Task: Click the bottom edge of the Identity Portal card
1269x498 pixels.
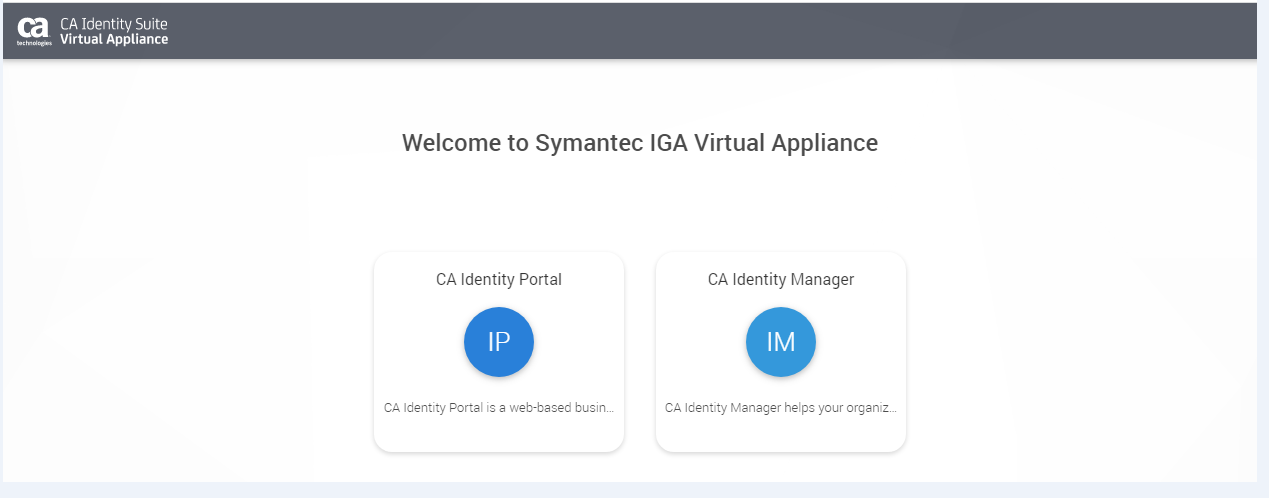Action: (x=499, y=449)
